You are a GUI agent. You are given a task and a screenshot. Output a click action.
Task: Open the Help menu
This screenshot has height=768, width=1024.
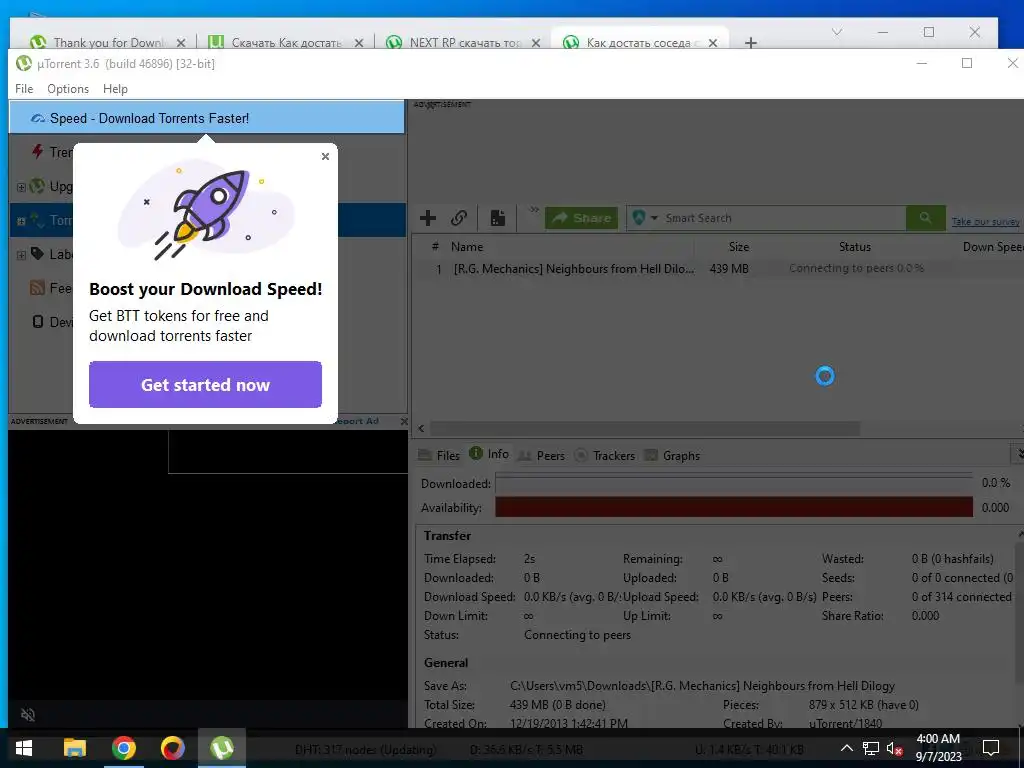pyautogui.click(x=116, y=89)
